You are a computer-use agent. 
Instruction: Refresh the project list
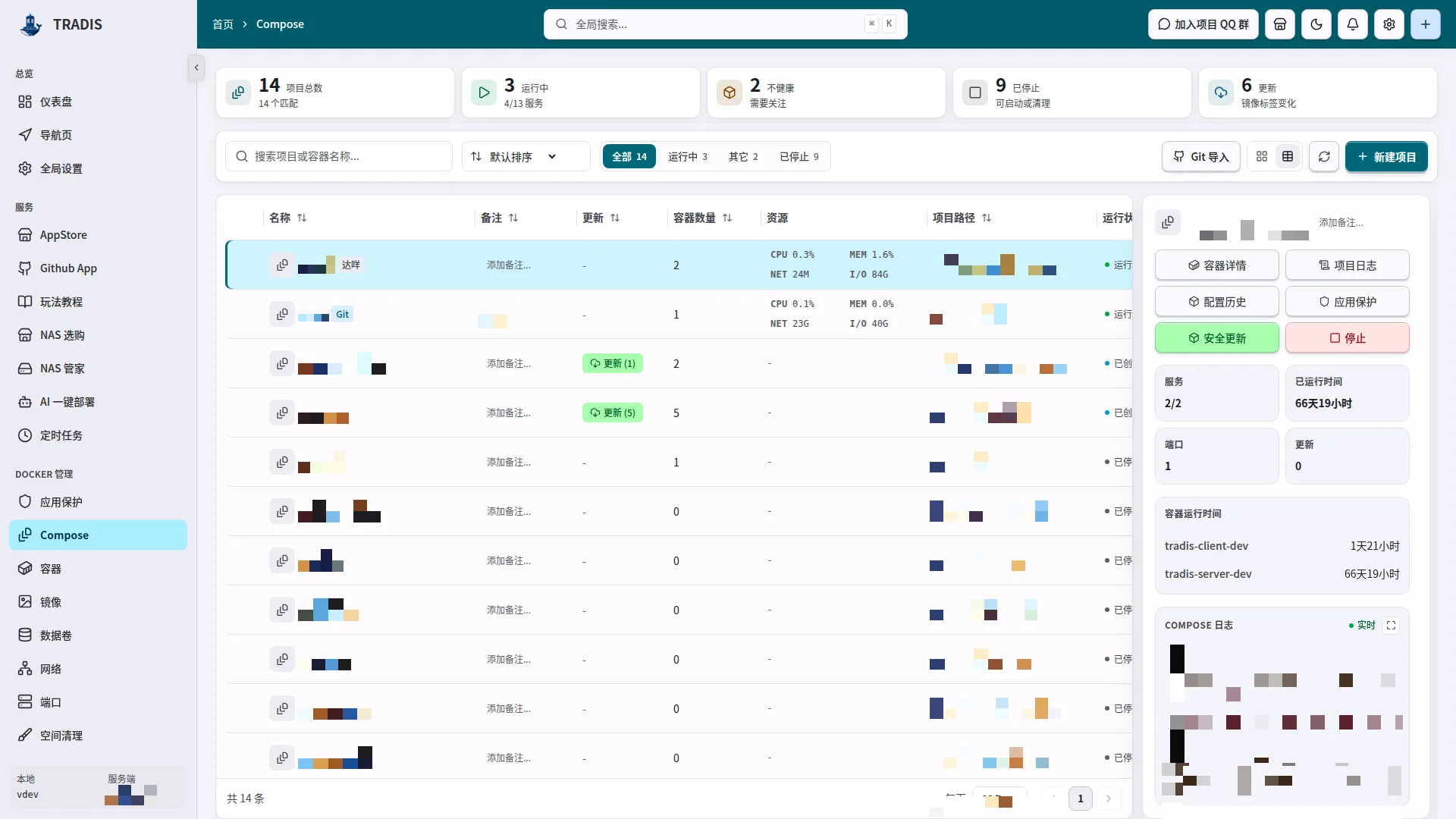1324,156
